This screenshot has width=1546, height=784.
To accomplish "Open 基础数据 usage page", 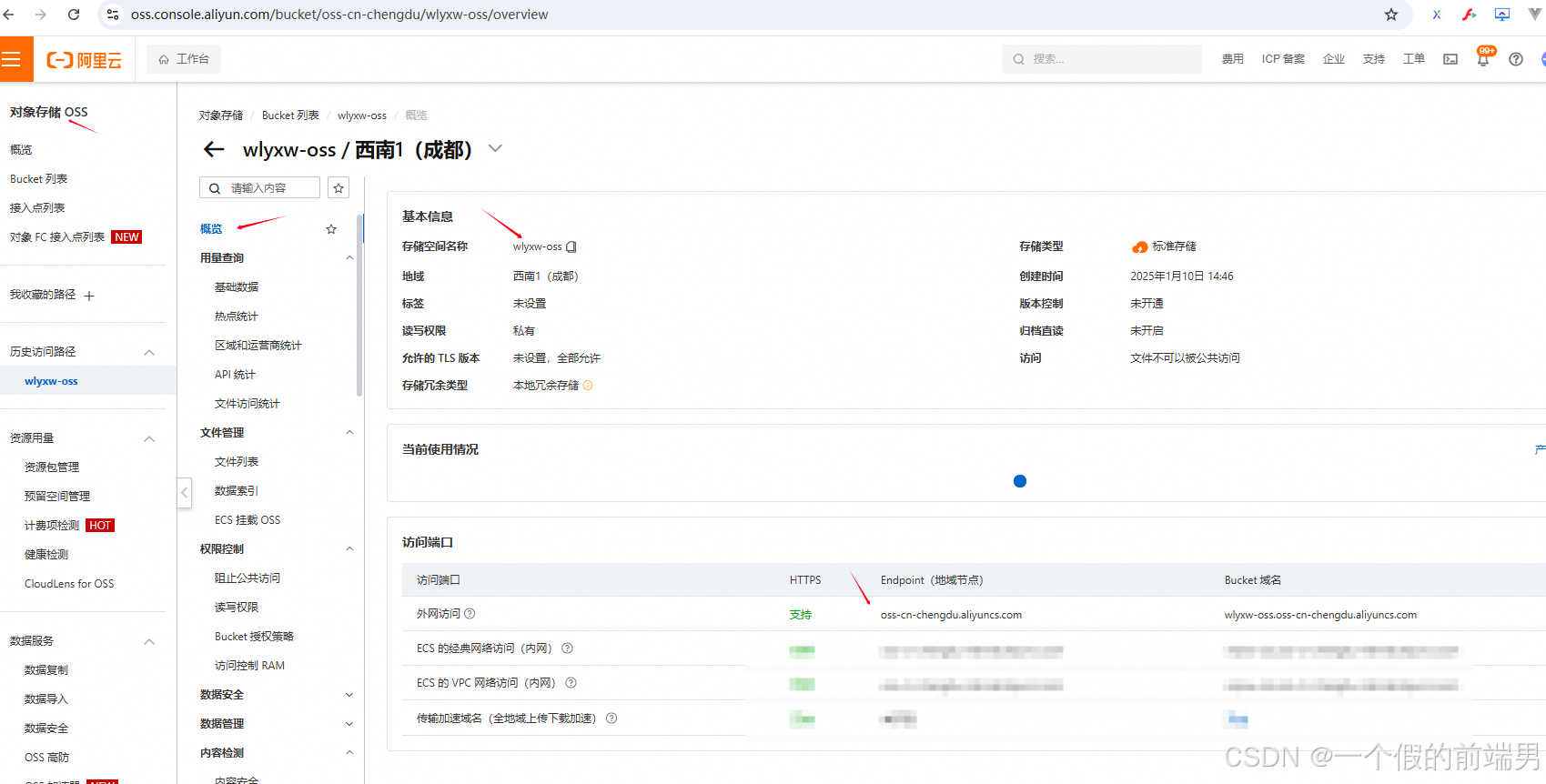I will pos(237,287).
